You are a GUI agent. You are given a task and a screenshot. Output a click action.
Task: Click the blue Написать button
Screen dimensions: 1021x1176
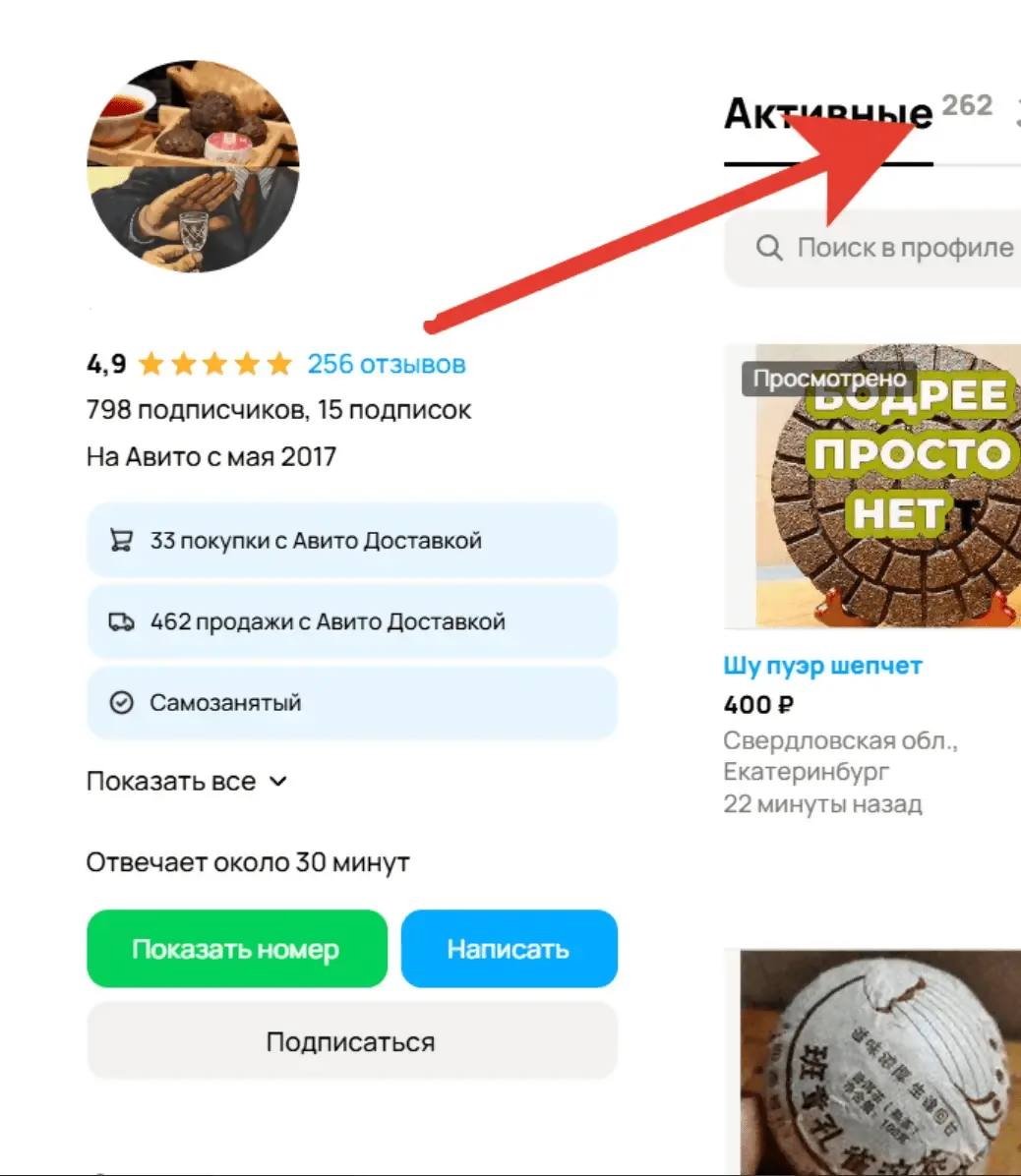click(509, 949)
